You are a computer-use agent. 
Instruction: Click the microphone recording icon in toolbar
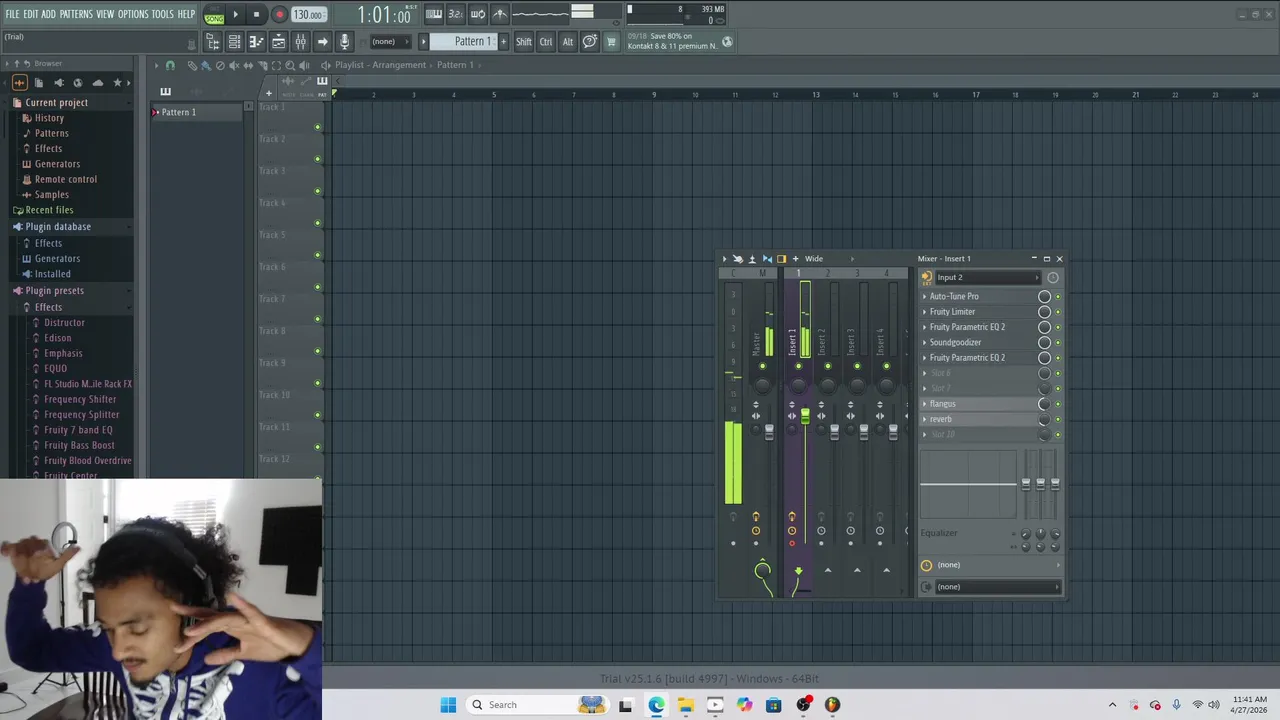coord(345,42)
